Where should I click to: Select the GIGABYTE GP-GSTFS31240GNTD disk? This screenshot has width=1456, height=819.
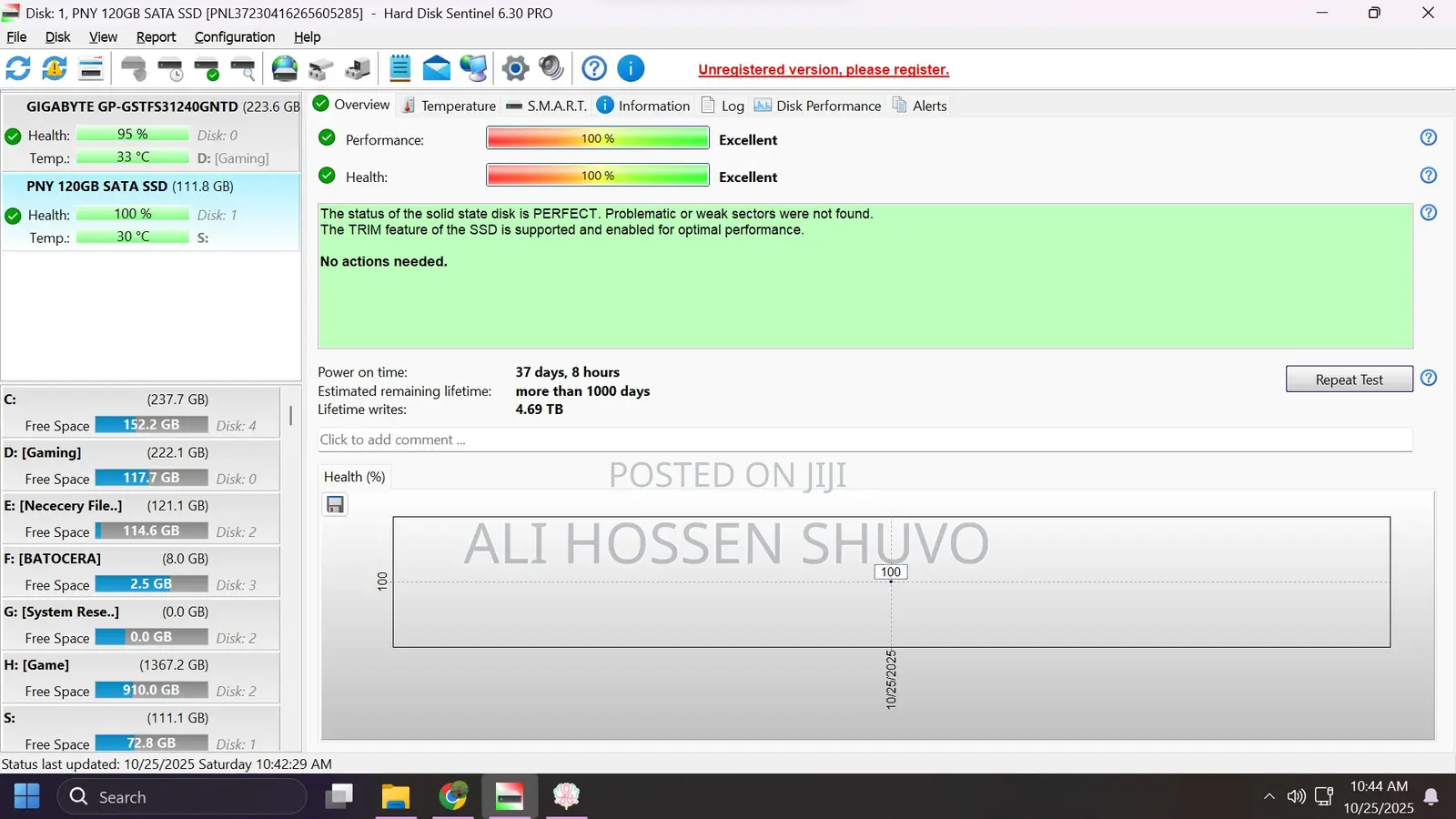(132, 106)
